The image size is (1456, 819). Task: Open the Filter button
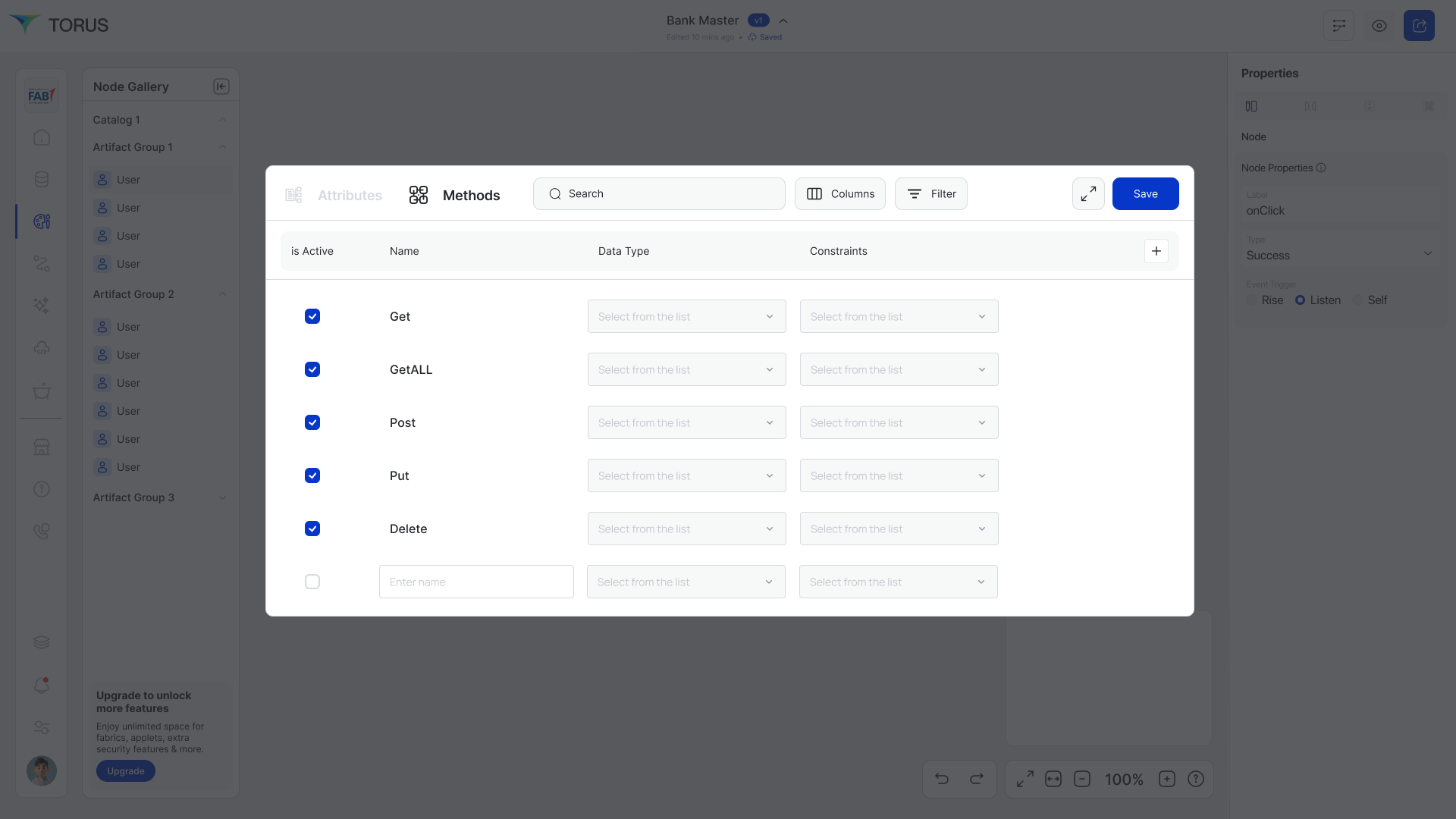(930, 194)
